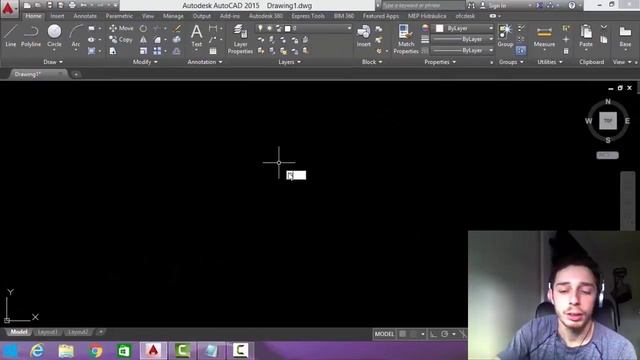Switch to the Insert ribbon tab

[x=57, y=16]
